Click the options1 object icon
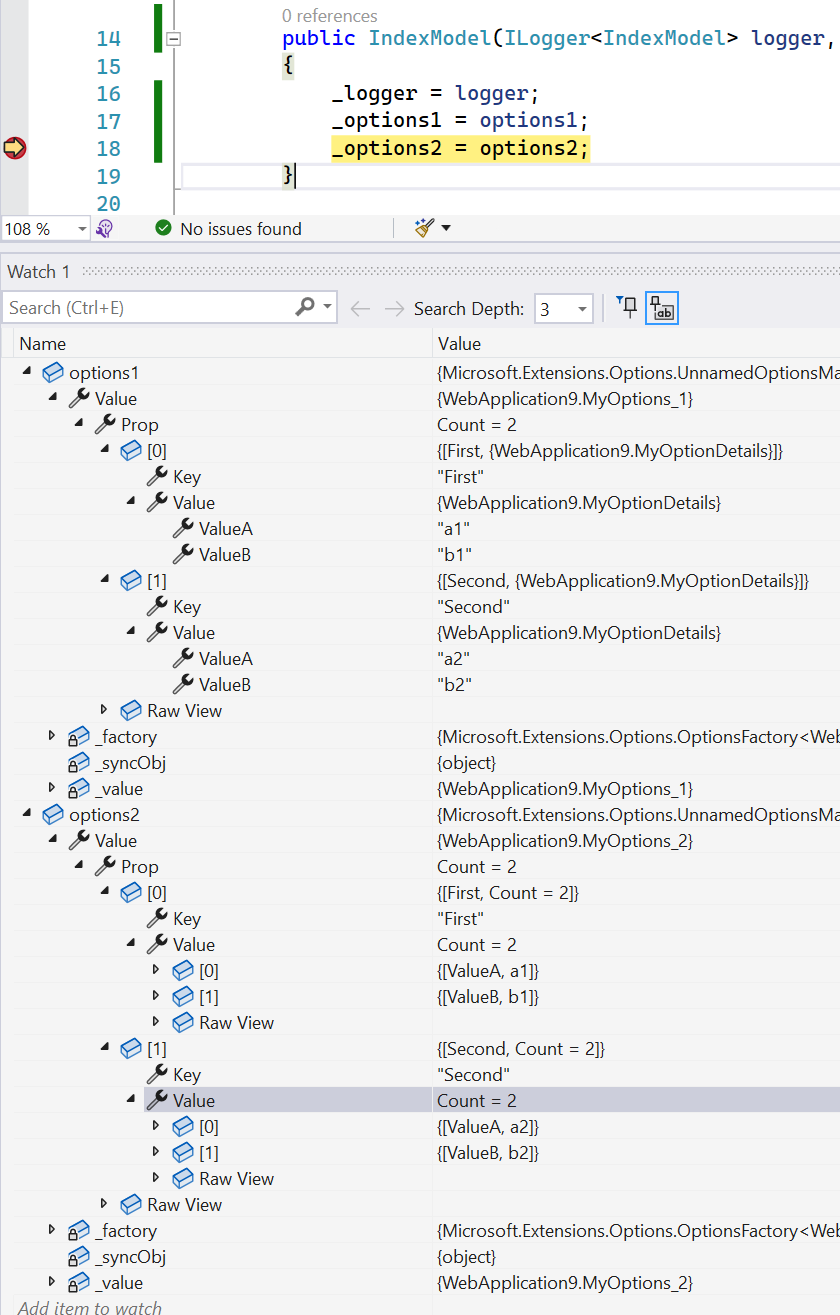Screen dimensions: 840x1315 (x=52, y=371)
